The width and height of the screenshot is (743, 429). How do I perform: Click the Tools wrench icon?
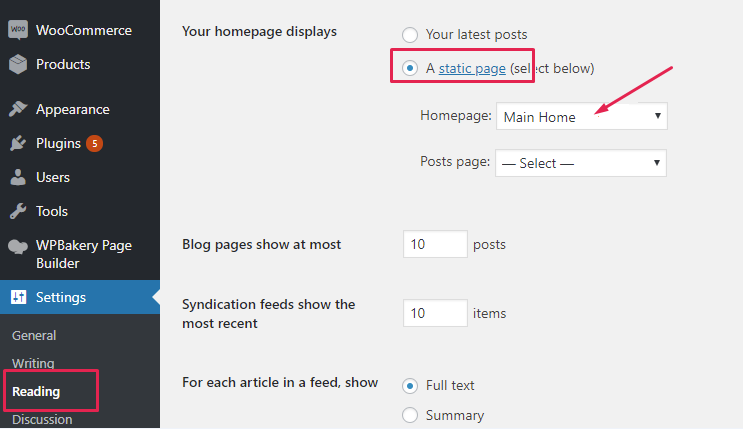pos(18,211)
